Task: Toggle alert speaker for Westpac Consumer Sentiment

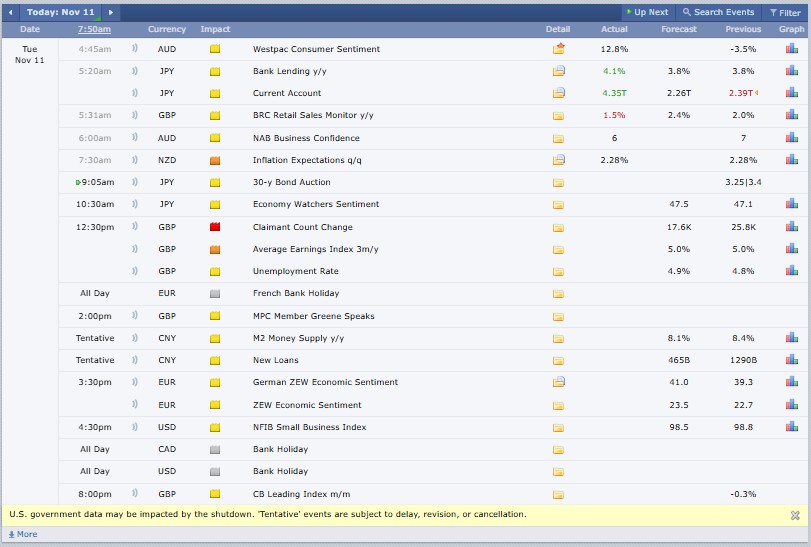Action: click(135, 49)
